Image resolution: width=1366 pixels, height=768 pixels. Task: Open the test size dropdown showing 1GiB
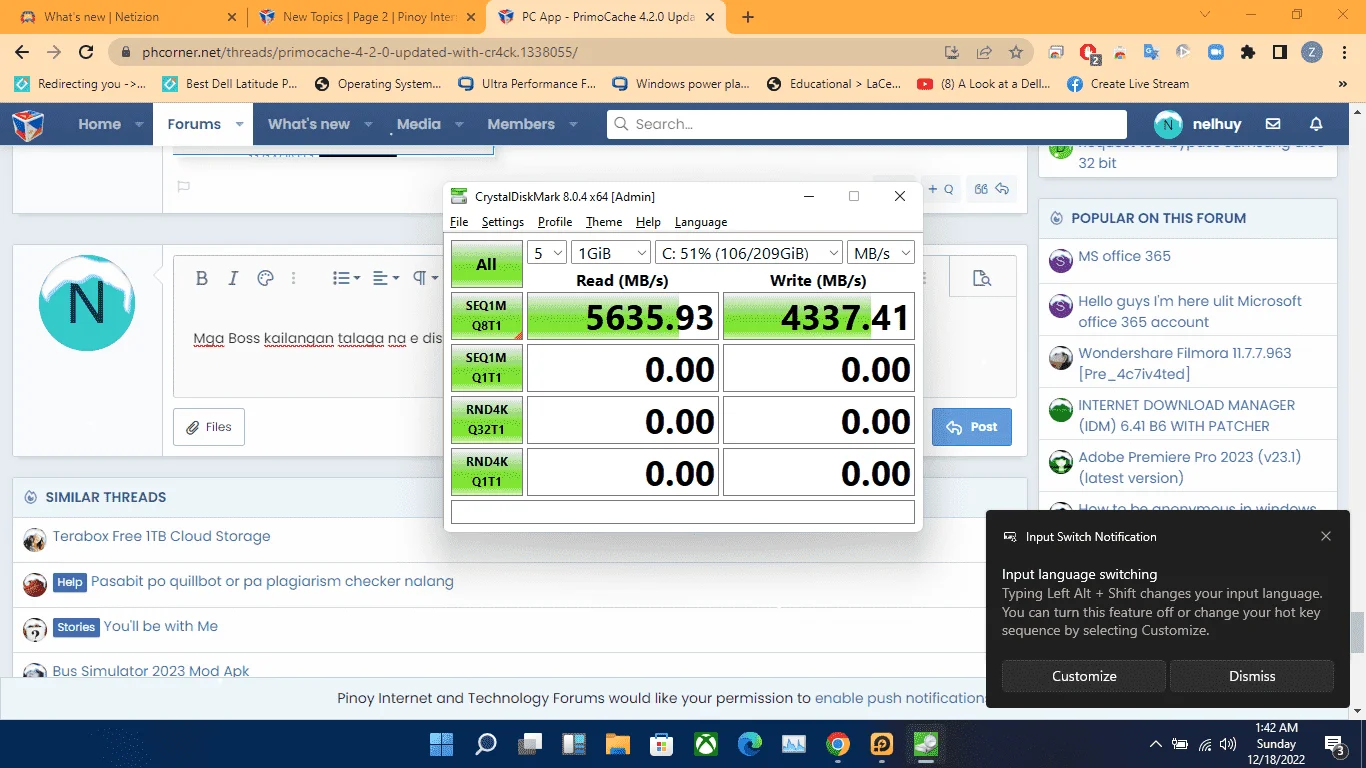[x=610, y=253]
